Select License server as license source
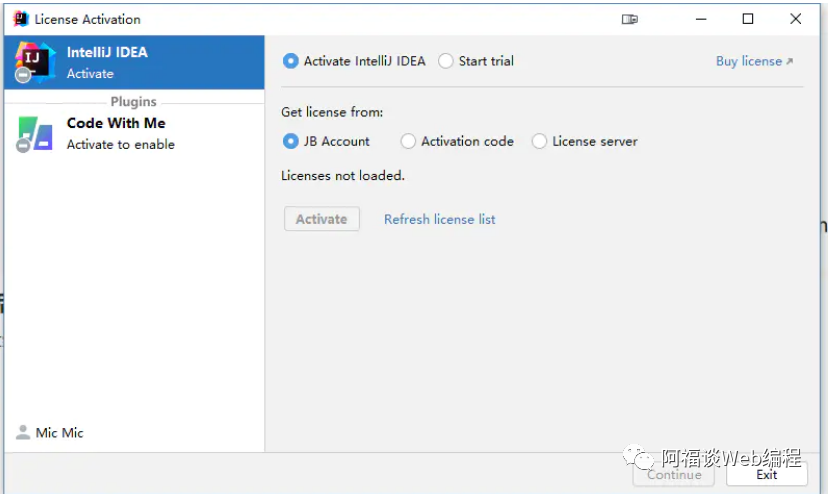Screen dimensions: 828x494 tap(585, 142)
